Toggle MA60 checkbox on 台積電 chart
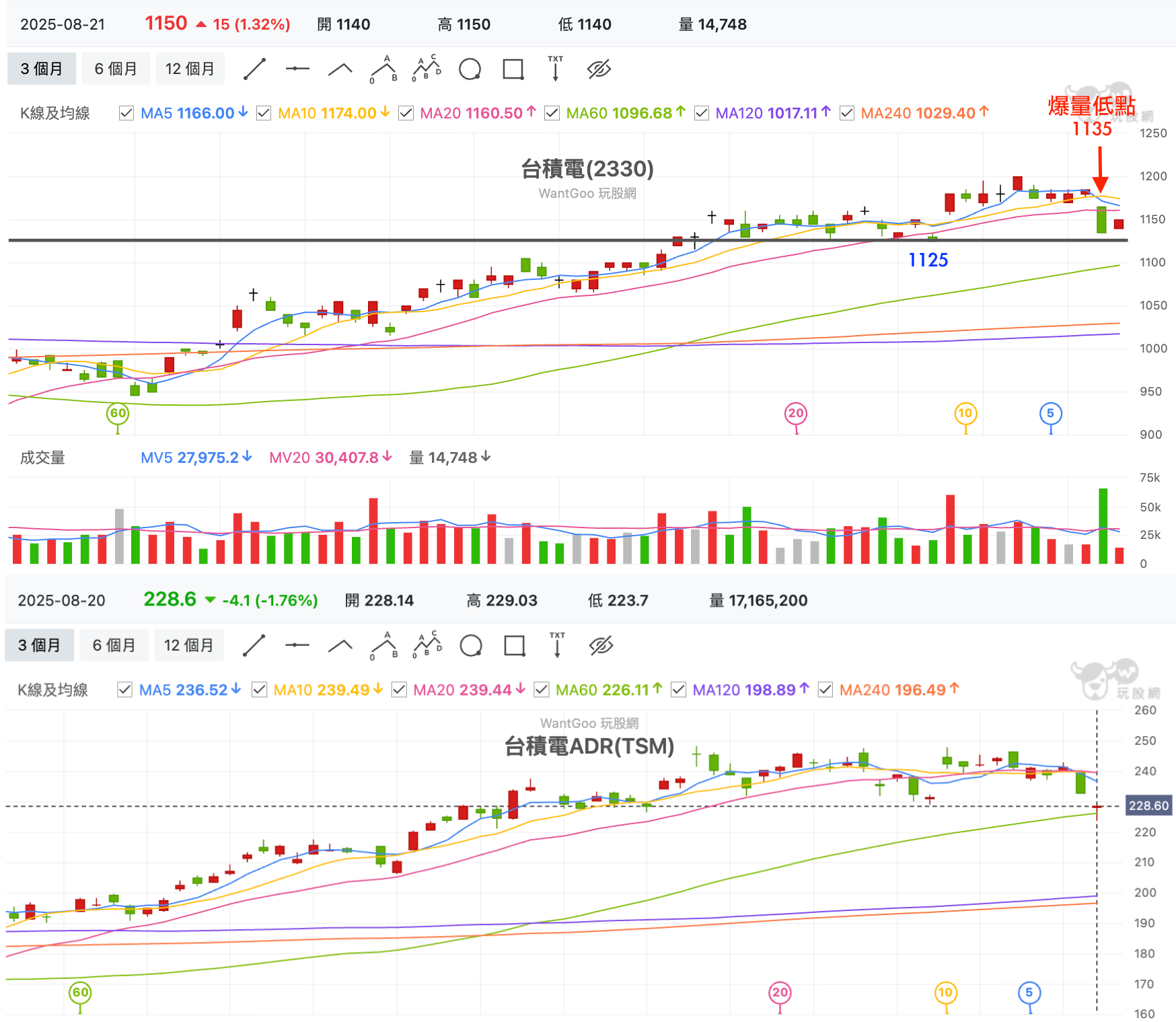 (552, 113)
